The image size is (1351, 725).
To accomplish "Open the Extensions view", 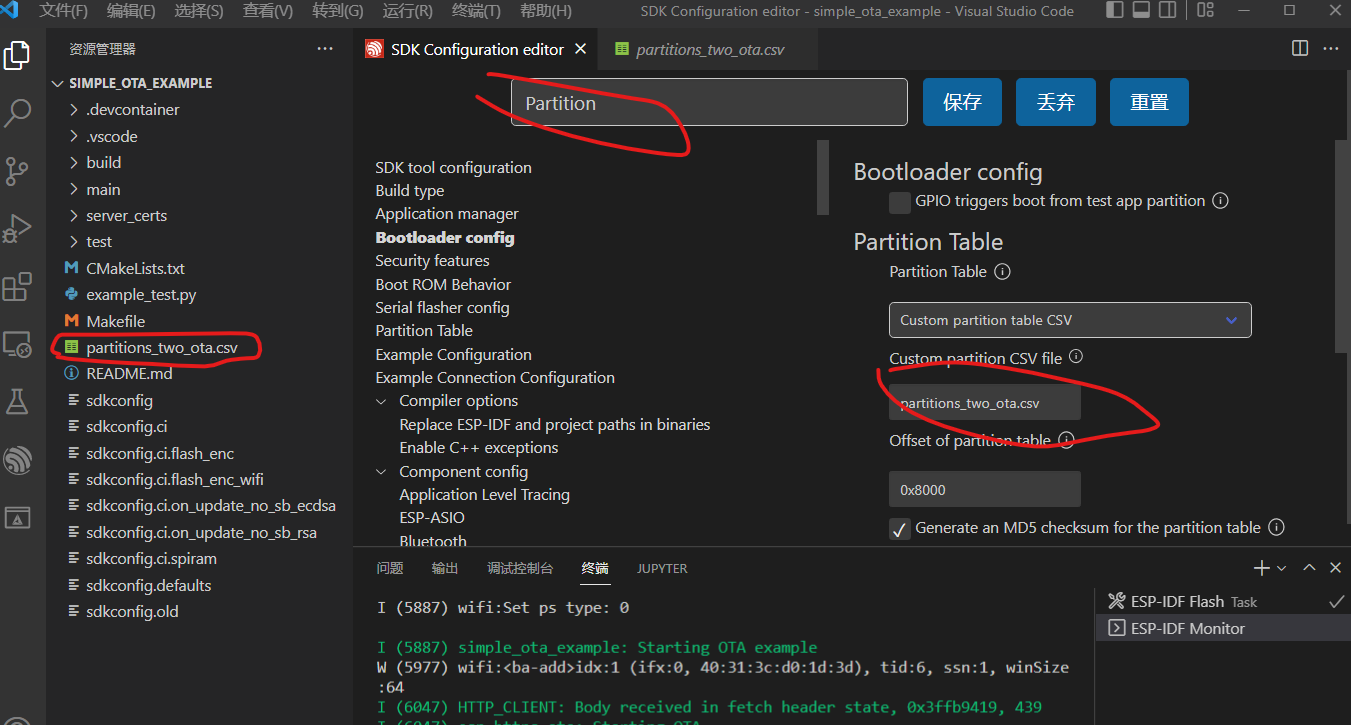I will tap(17, 287).
